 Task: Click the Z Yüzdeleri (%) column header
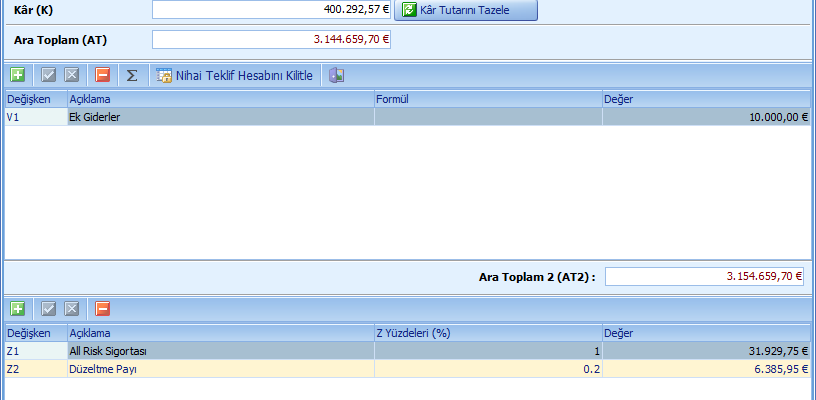(x=488, y=333)
